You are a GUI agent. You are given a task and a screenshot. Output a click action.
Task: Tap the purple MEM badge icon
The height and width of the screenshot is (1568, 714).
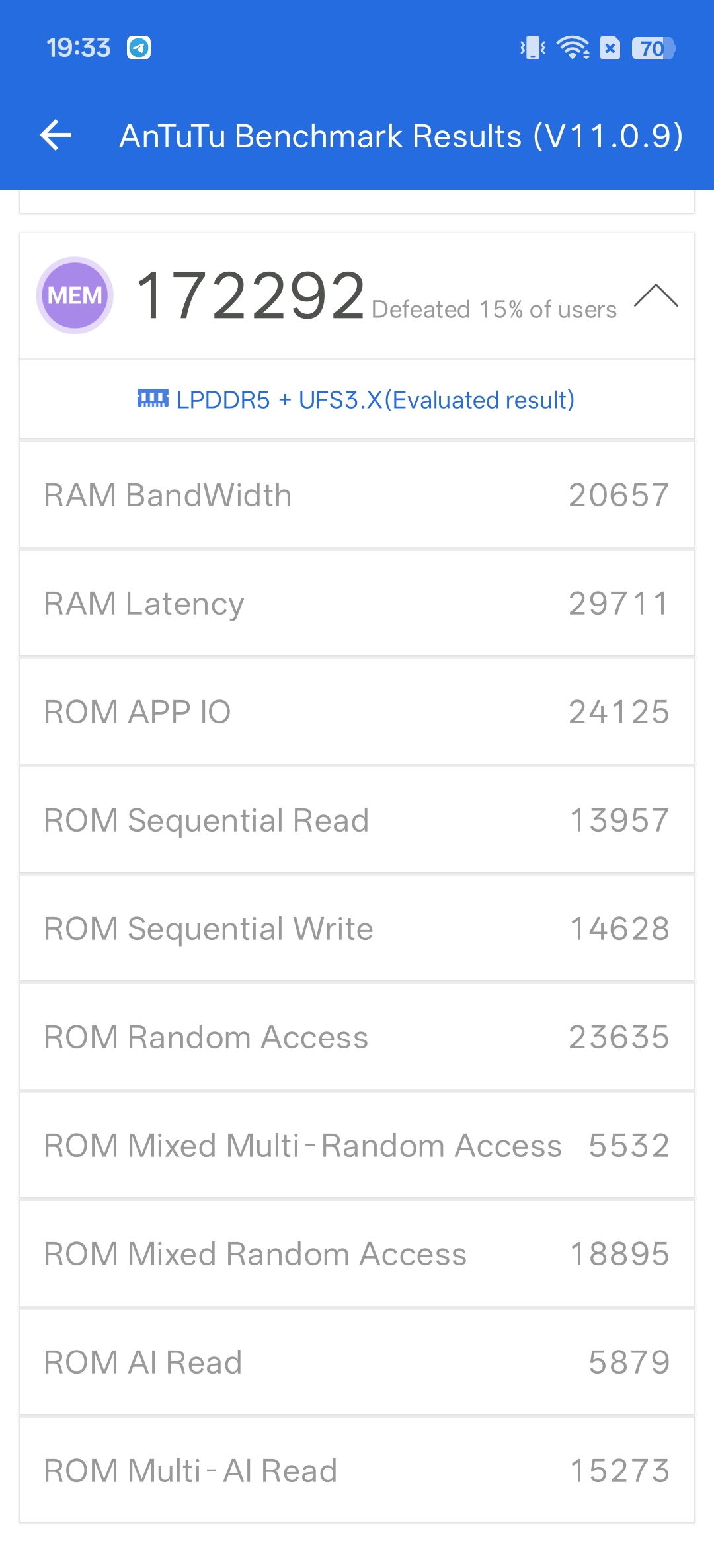pos(75,295)
